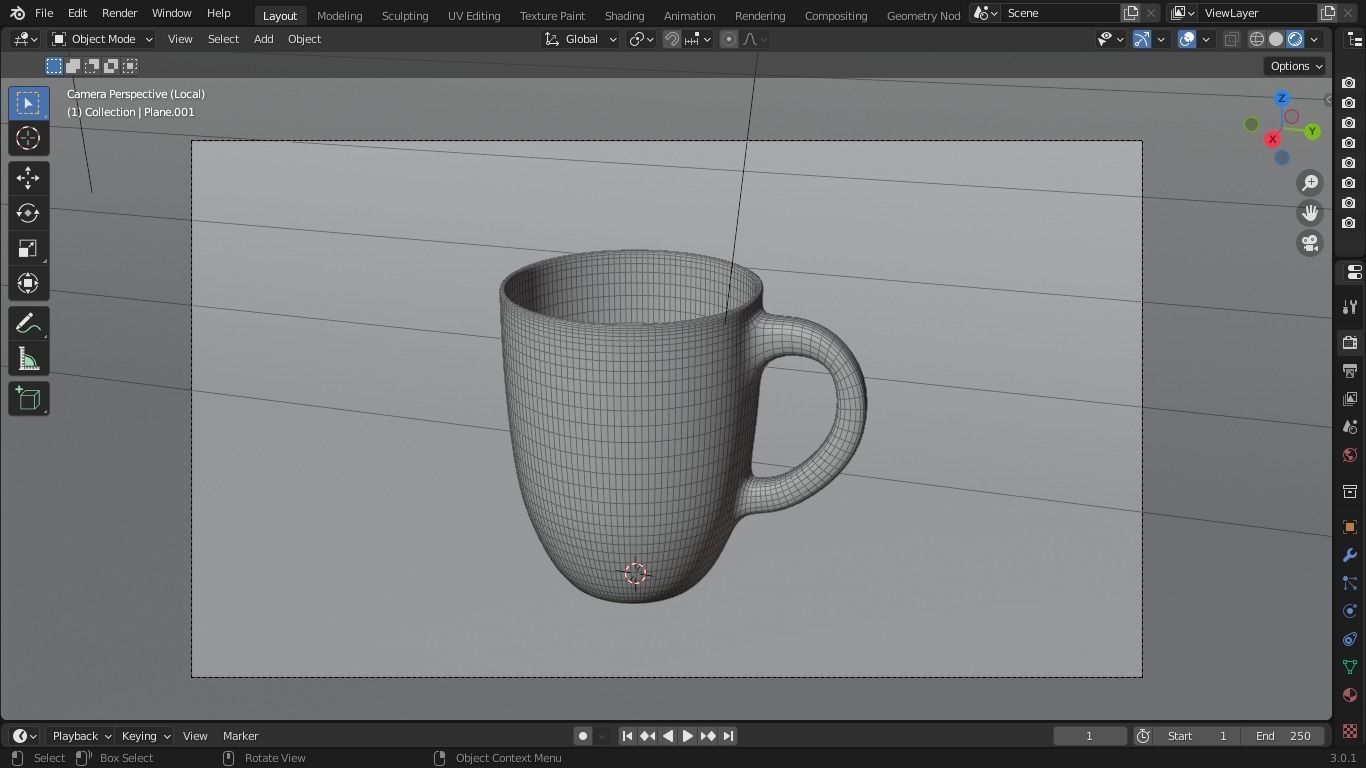Viewport: 1366px width, 768px height.
Task: Choose the Move tool
Action: pos(28,178)
